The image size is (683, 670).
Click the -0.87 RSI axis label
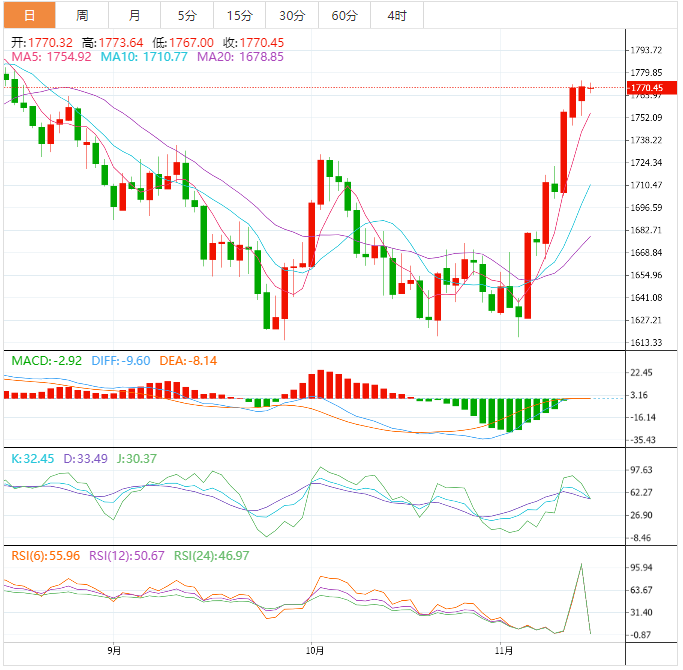point(642,635)
